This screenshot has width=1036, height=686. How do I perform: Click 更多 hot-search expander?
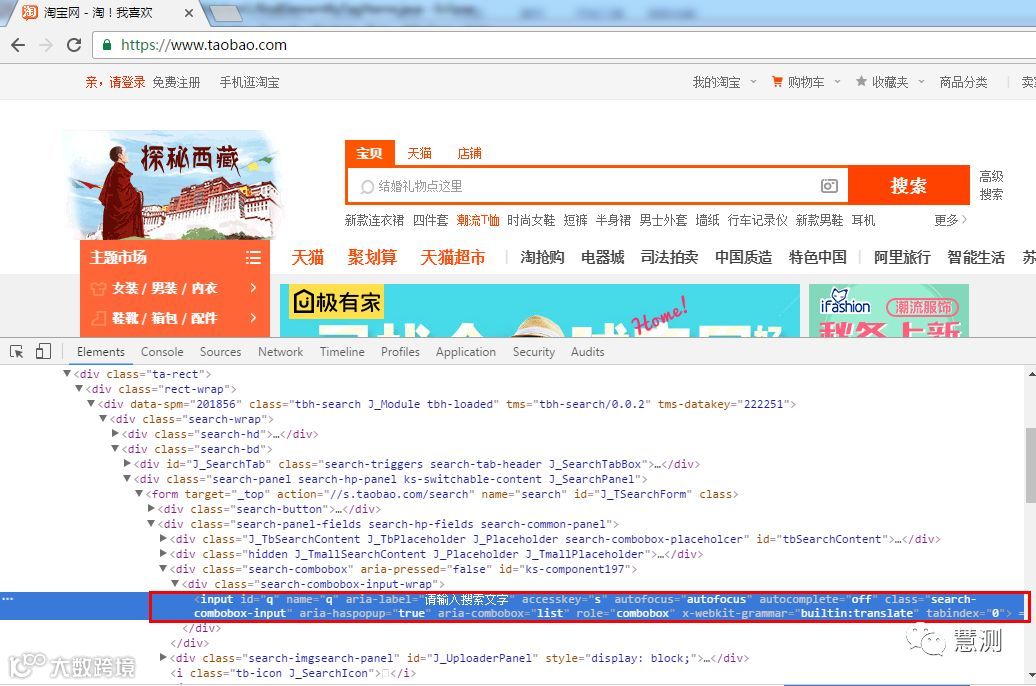(x=950, y=220)
